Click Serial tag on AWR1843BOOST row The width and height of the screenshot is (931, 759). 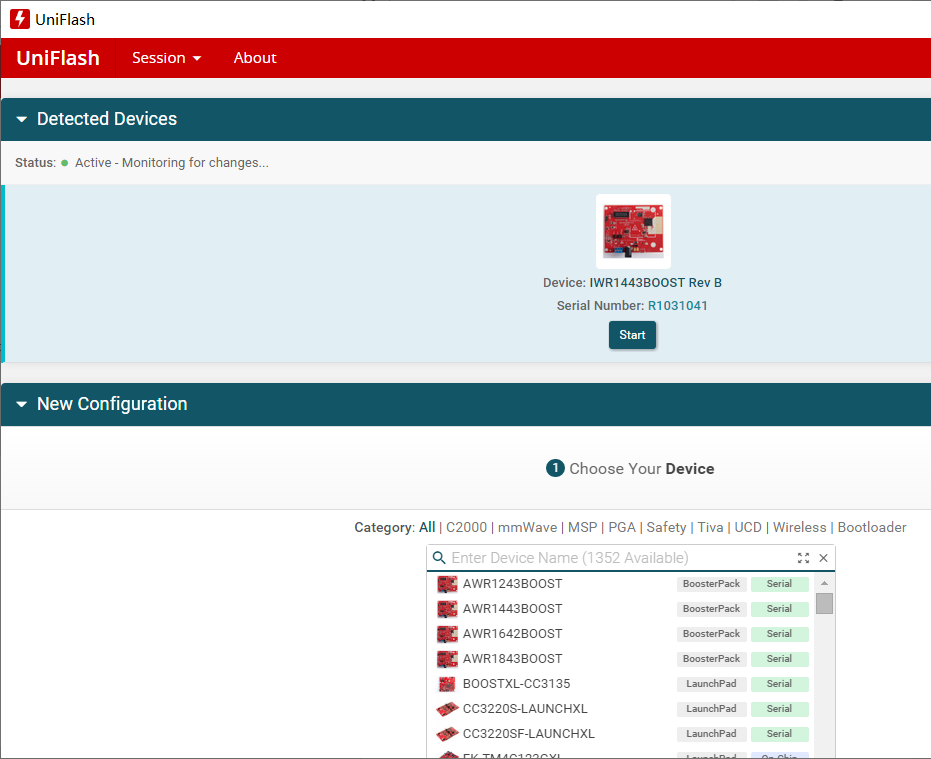coord(779,659)
